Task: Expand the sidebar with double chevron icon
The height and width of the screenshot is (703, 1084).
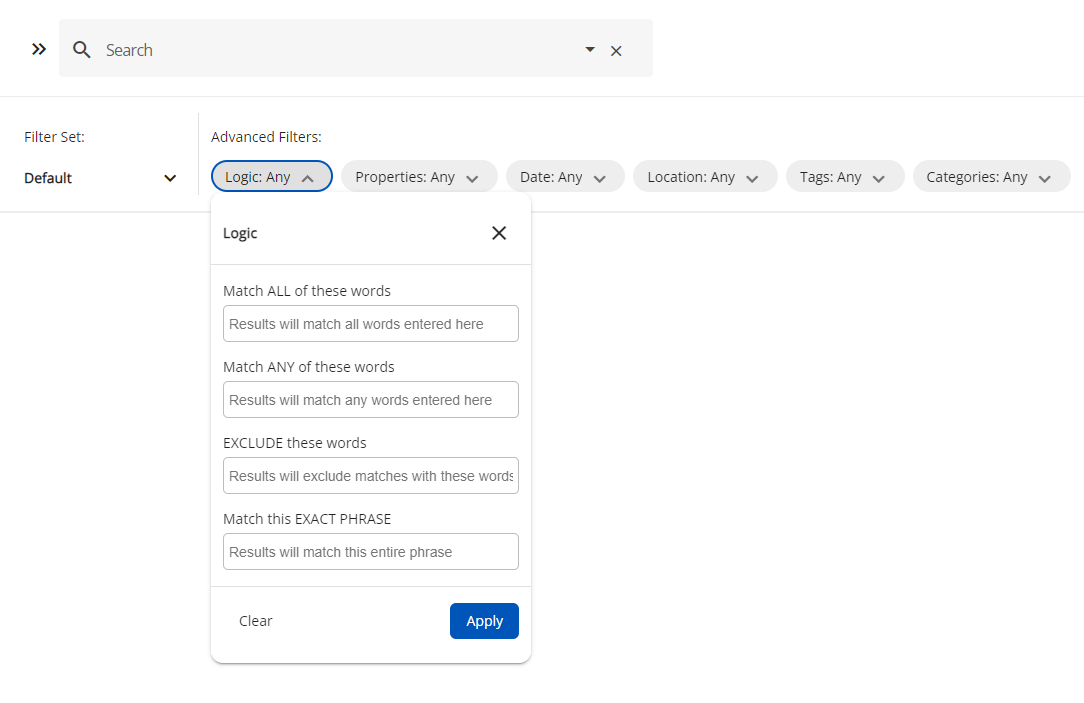Action: [x=39, y=49]
